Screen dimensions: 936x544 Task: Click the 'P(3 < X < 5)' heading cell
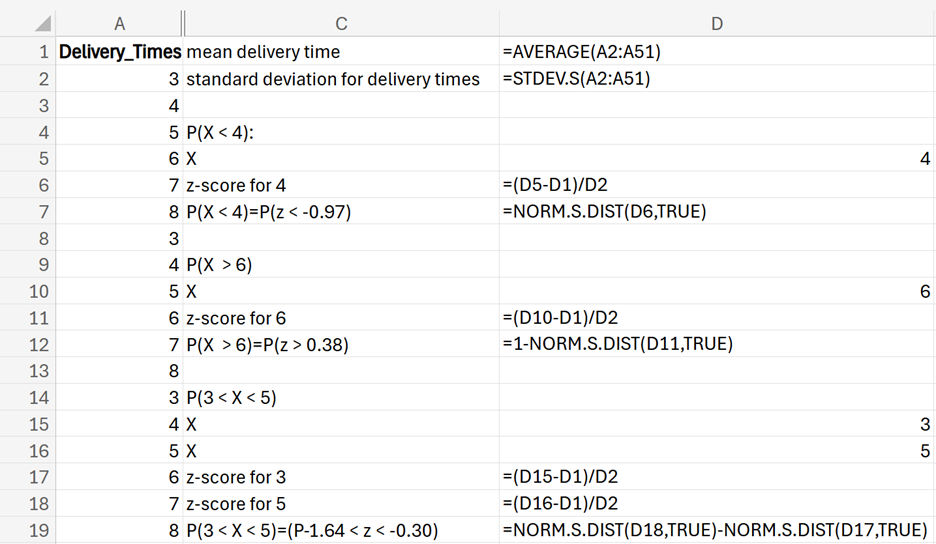341,397
